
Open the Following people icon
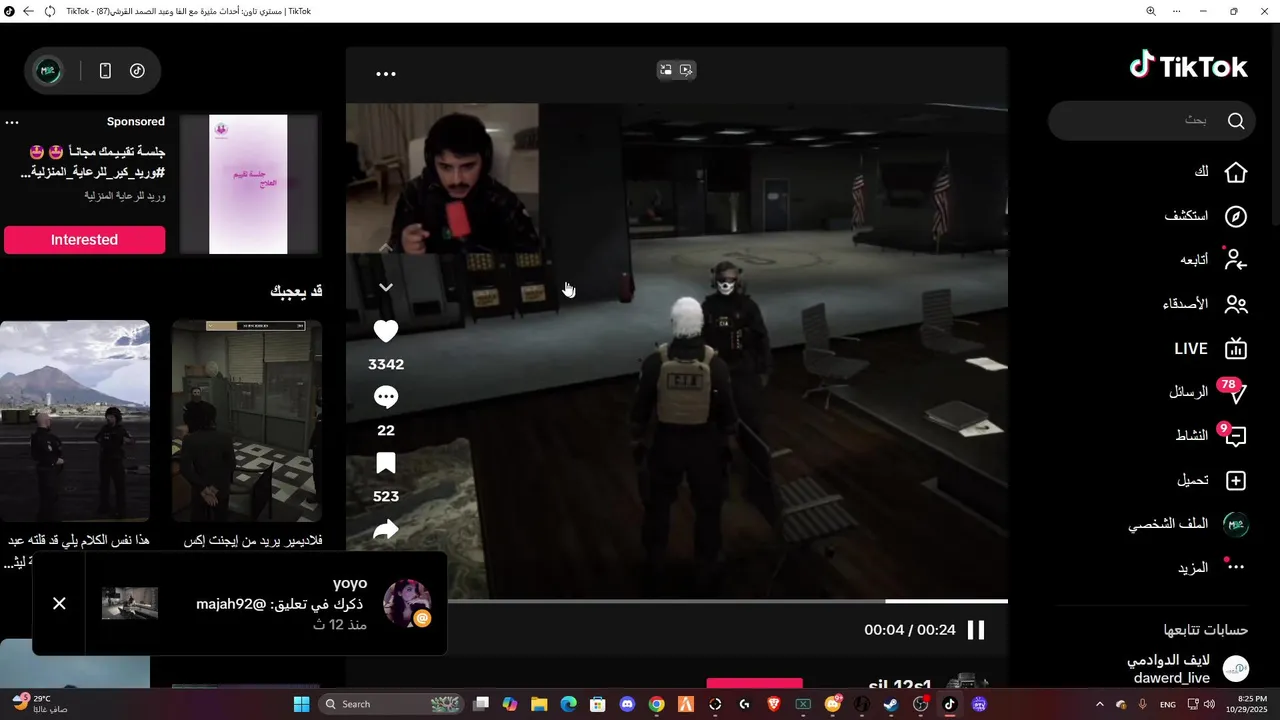pyautogui.click(x=1236, y=260)
